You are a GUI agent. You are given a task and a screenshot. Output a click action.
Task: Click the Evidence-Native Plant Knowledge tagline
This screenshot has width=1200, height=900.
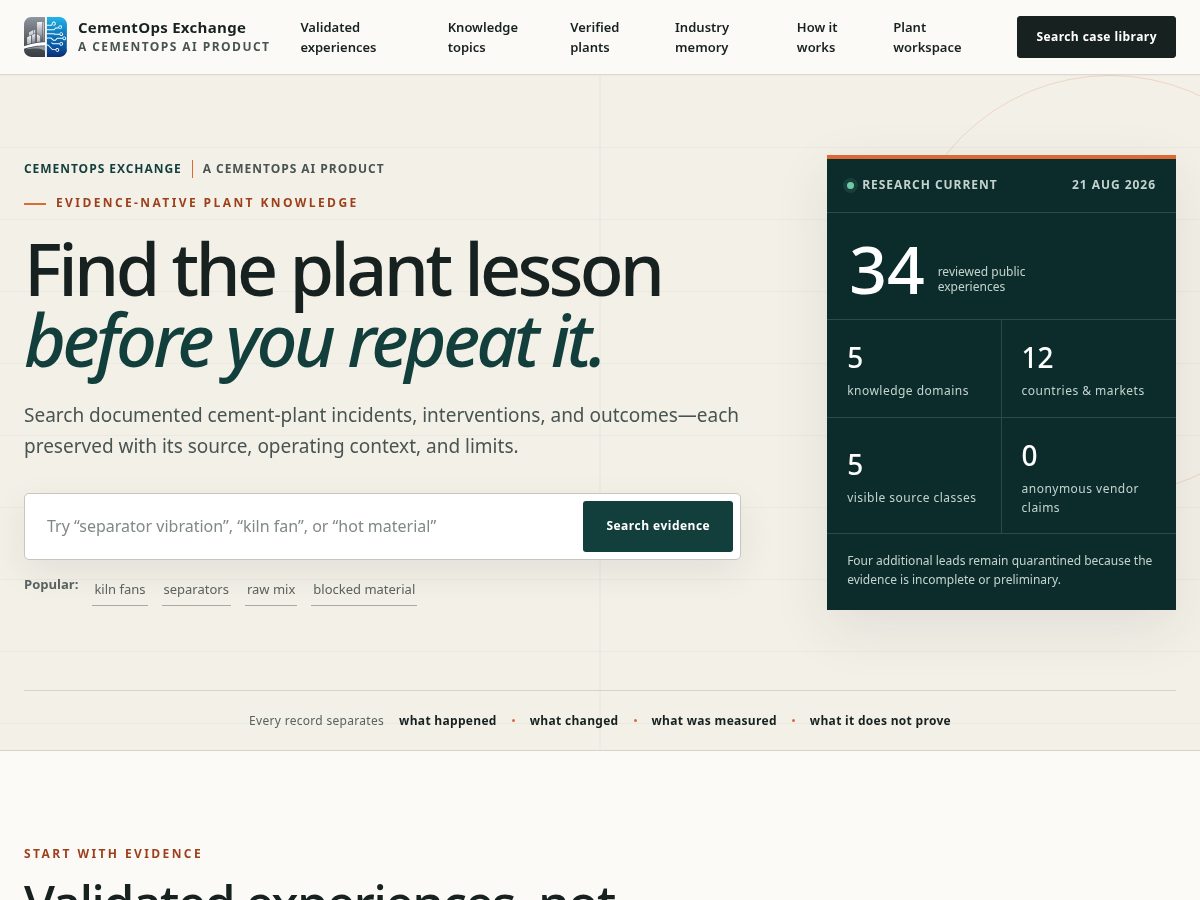207,203
